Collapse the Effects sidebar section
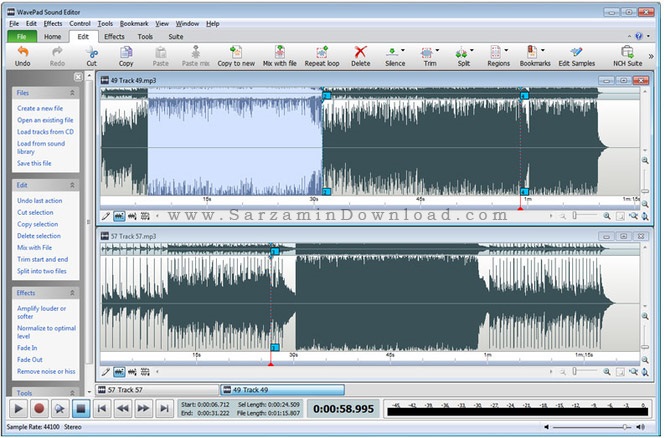This screenshot has height=438, width=665. 72,293
